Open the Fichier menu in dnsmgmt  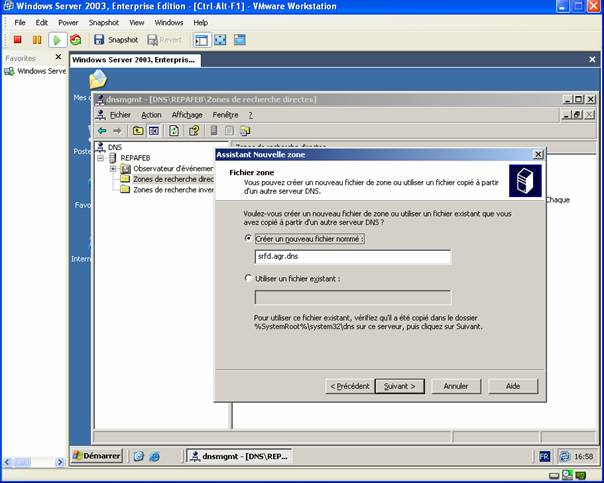[120, 115]
